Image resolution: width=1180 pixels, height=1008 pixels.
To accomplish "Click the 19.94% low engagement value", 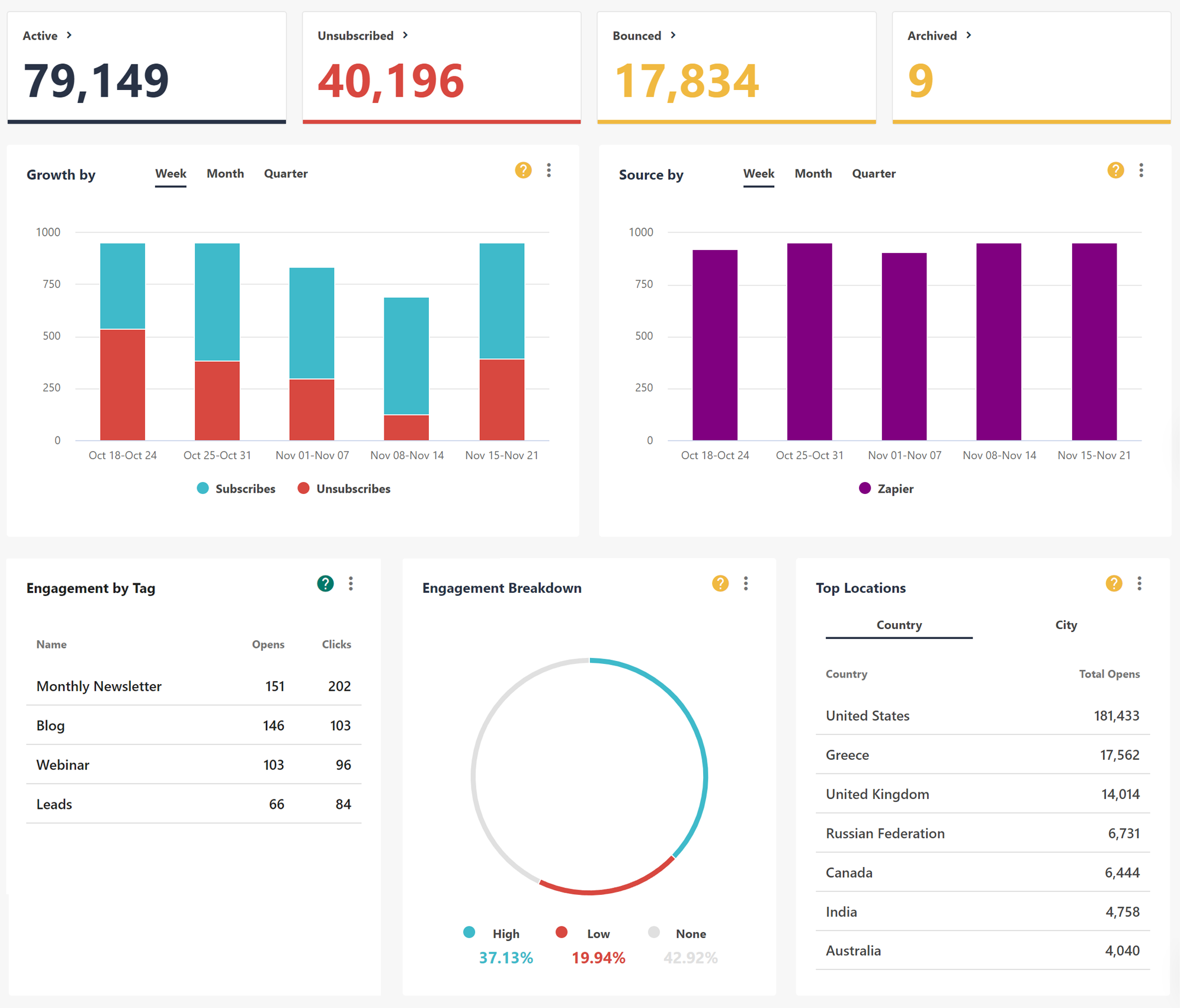I will click(598, 958).
